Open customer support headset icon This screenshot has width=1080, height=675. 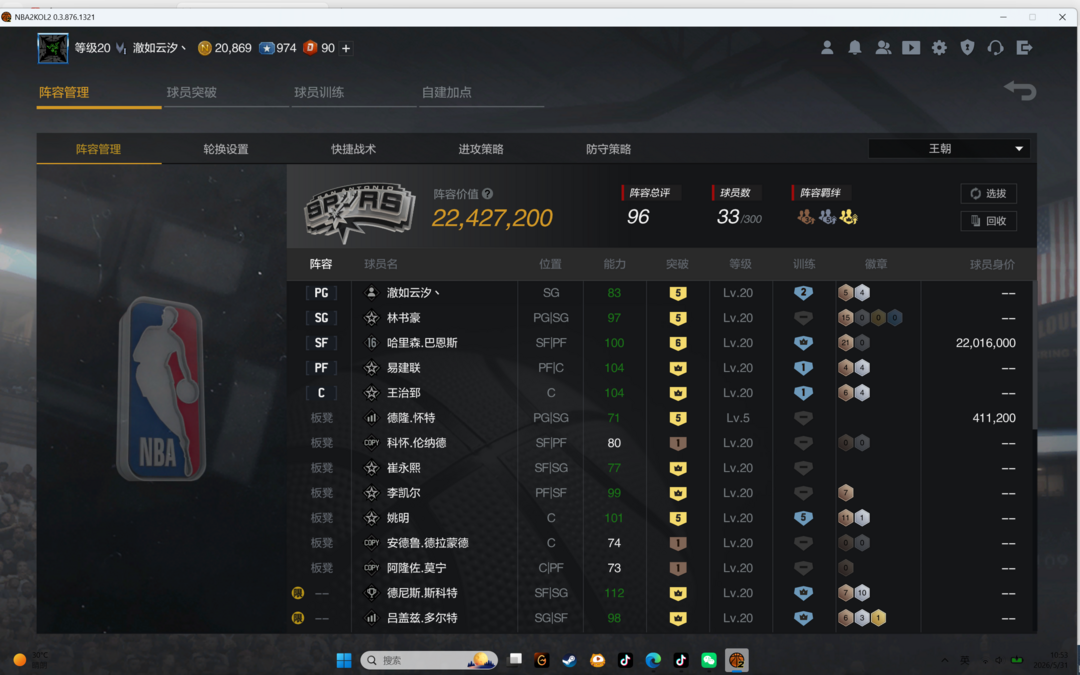pyautogui.click(x=995, y=48)
